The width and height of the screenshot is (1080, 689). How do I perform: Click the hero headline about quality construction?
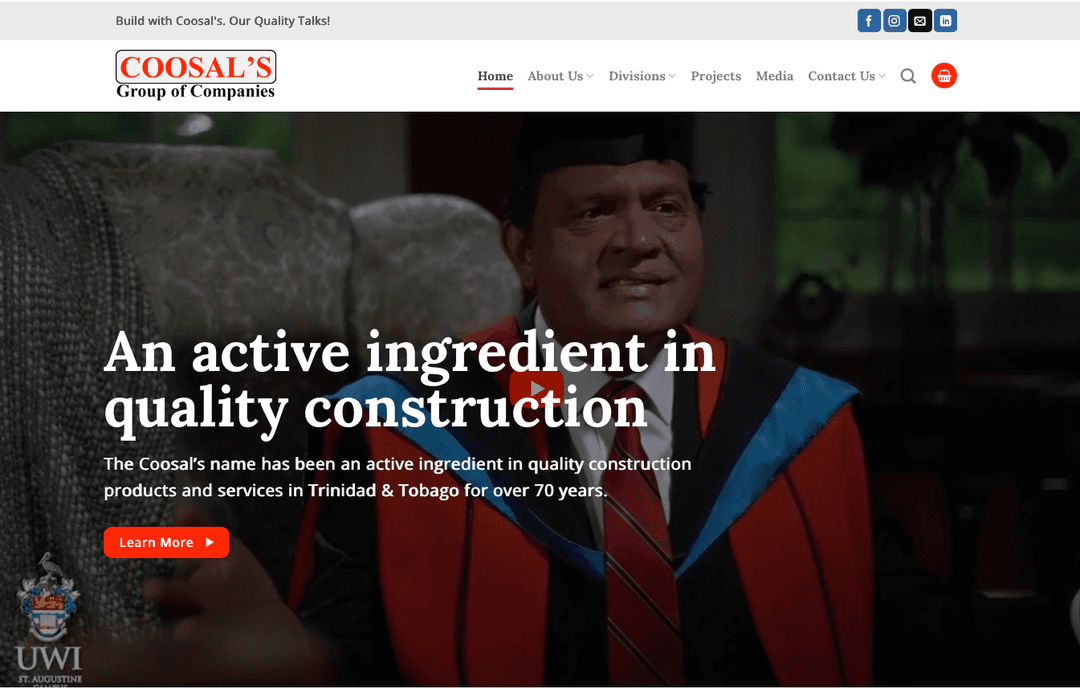[x=410, y=381]
